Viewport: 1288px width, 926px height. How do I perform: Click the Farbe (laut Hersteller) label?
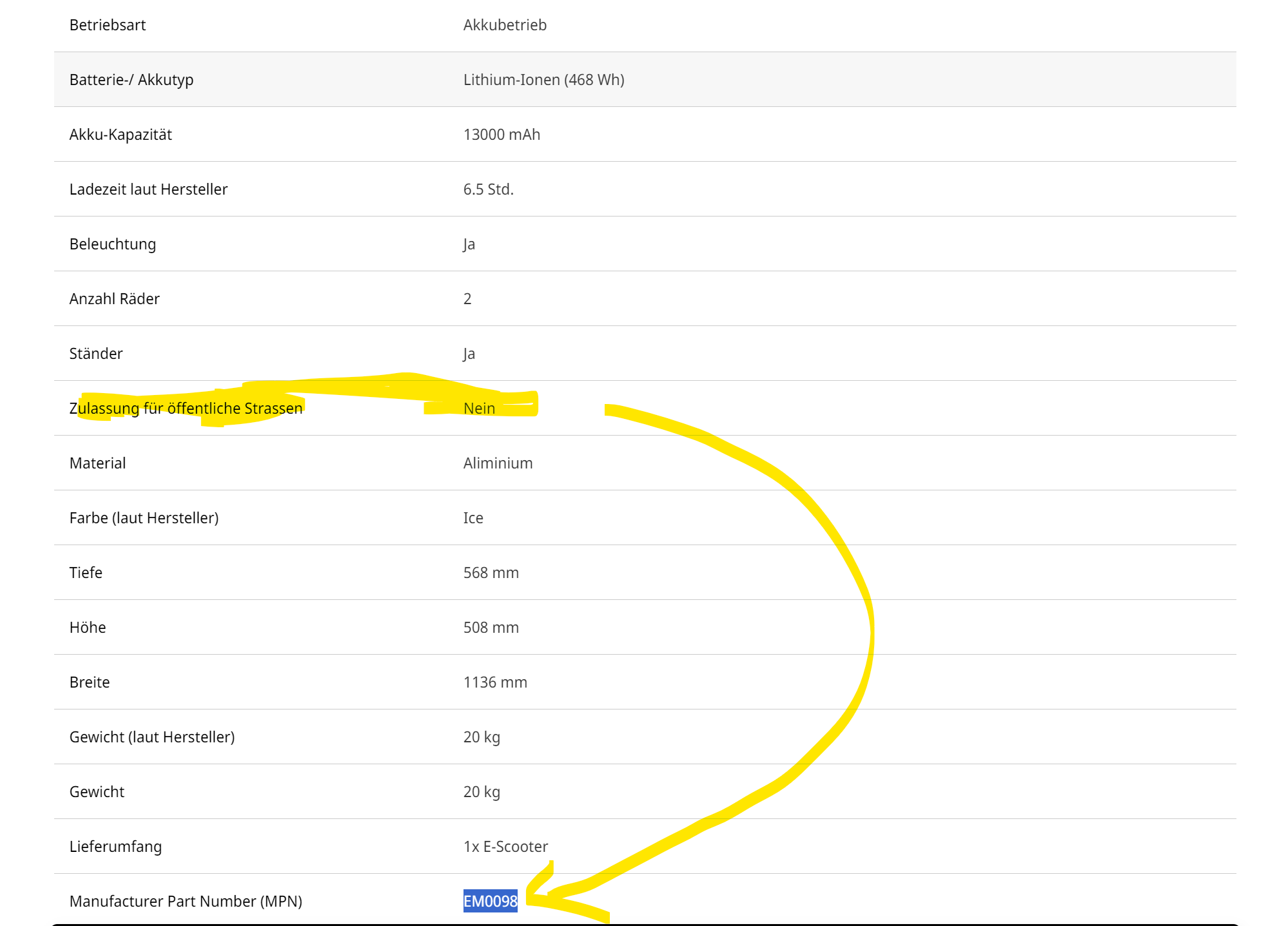point(144,518)
